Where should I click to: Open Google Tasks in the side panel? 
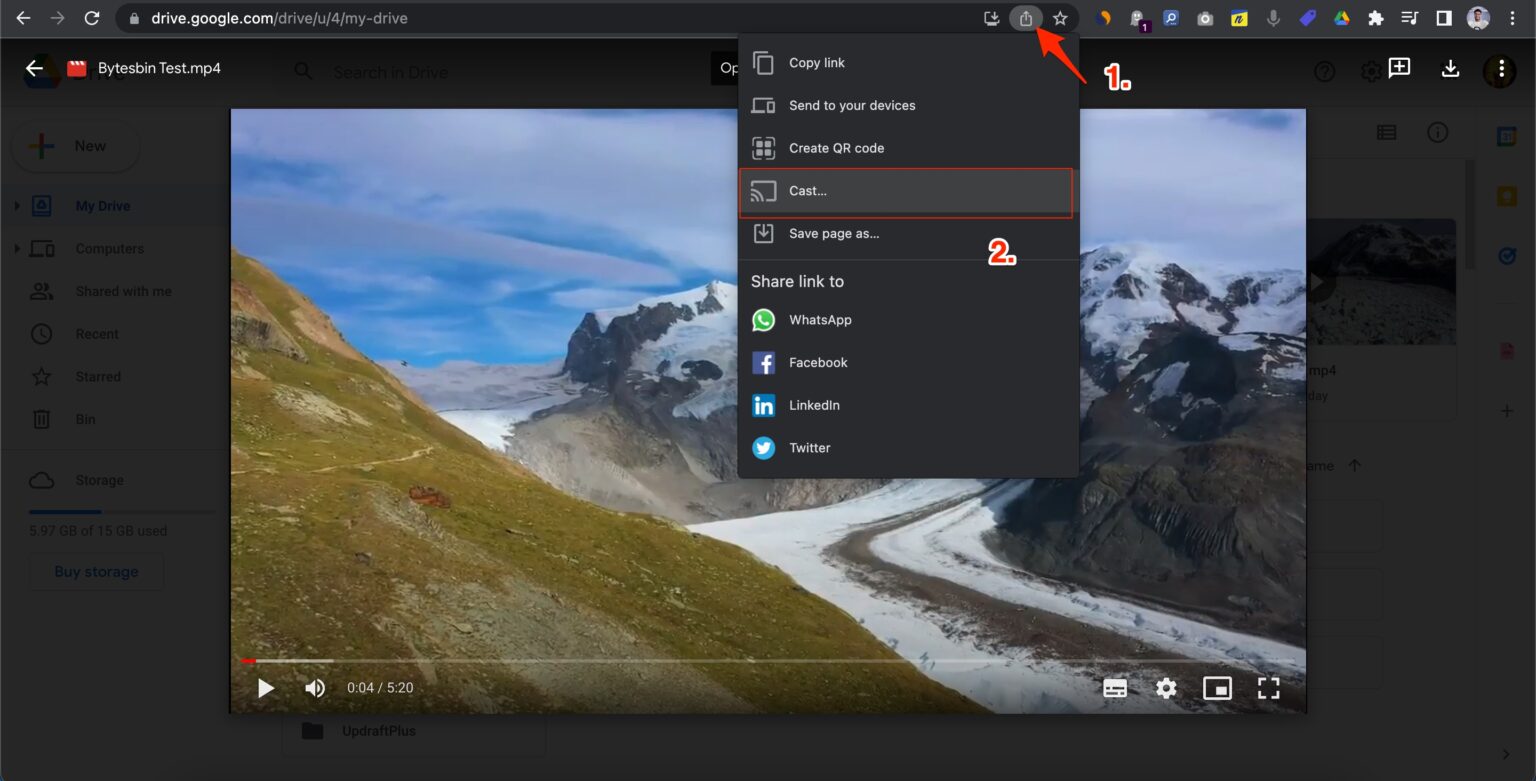point(1507,256)
